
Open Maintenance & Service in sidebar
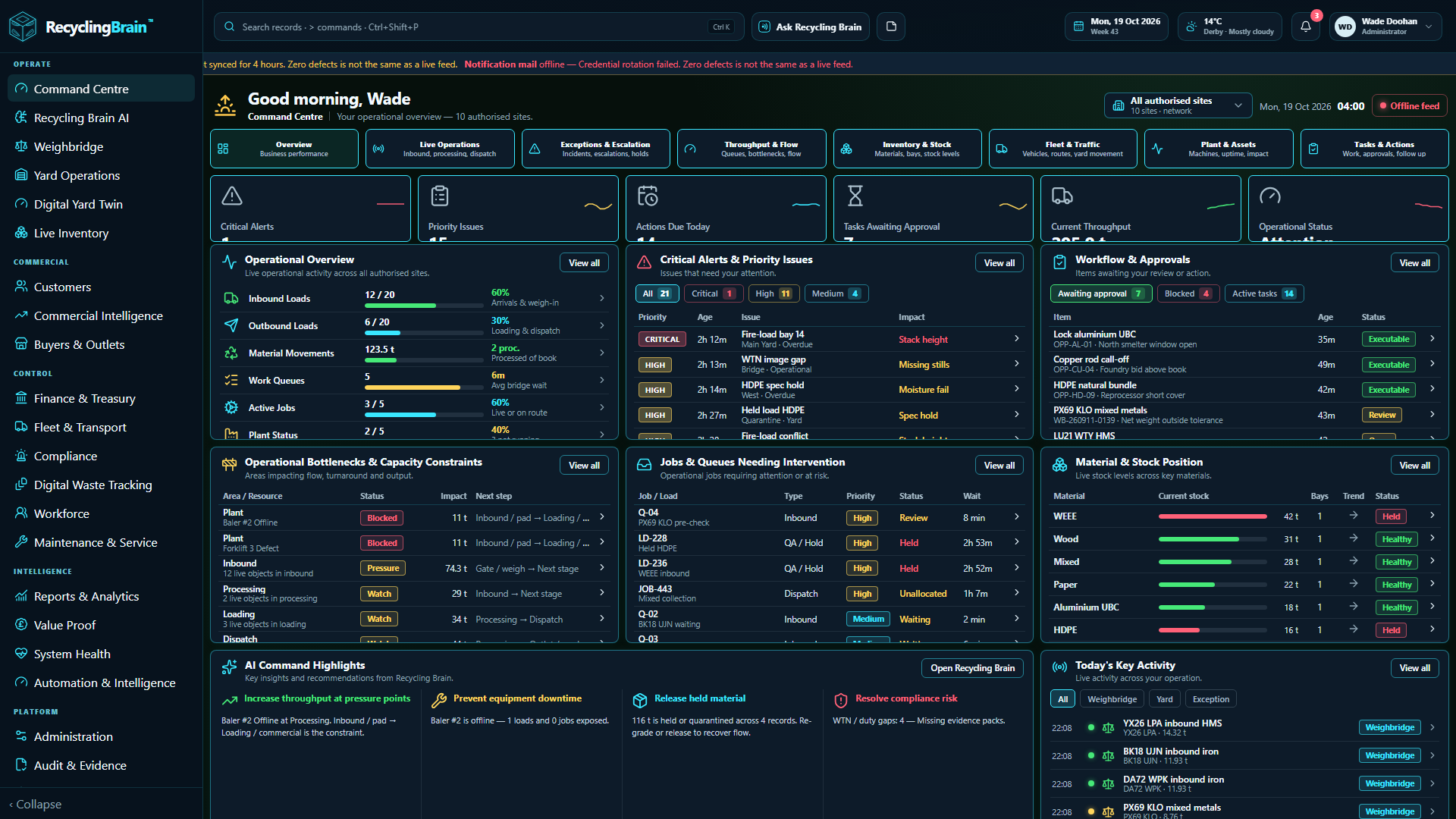coord(101,542)
